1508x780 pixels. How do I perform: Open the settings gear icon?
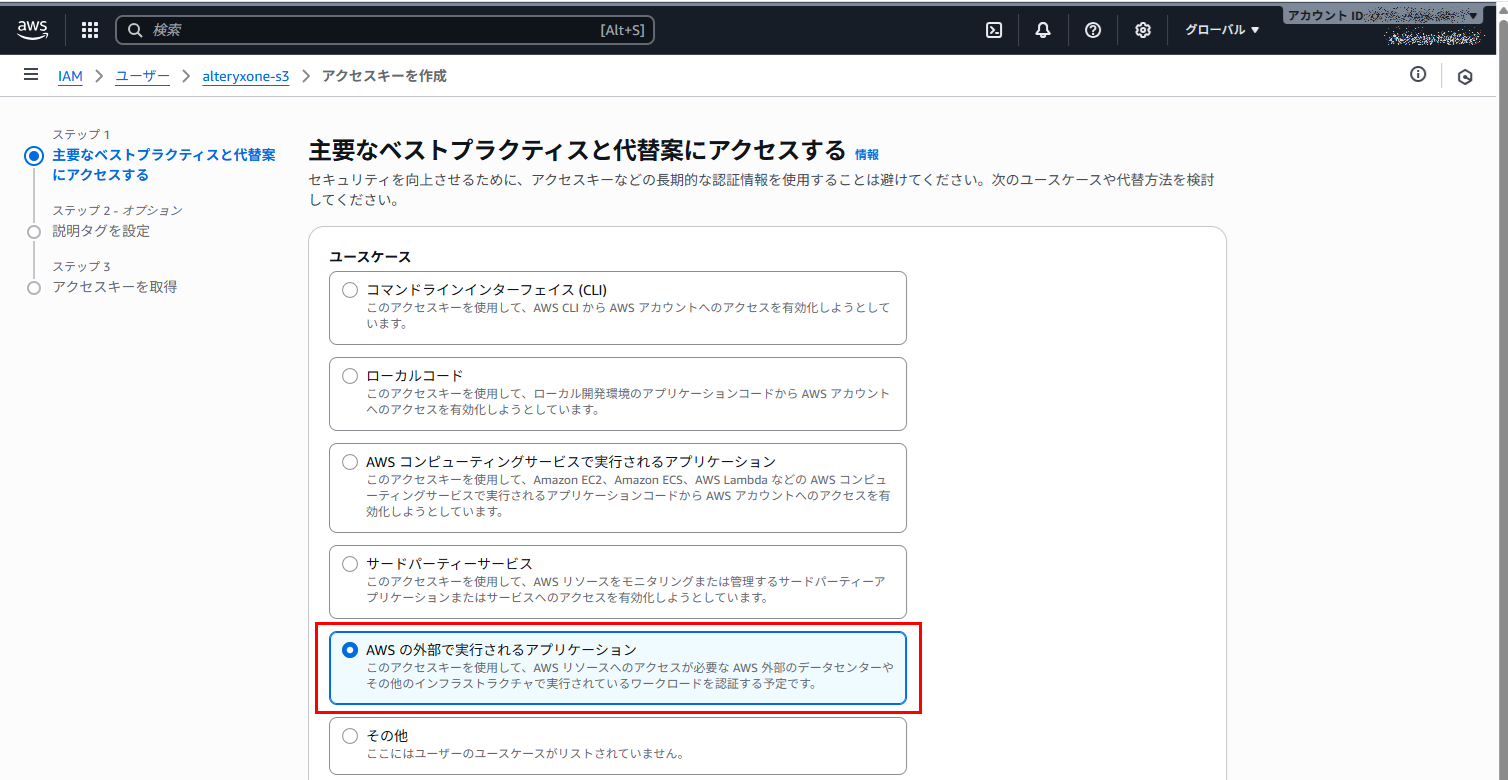click(1143, 30)
